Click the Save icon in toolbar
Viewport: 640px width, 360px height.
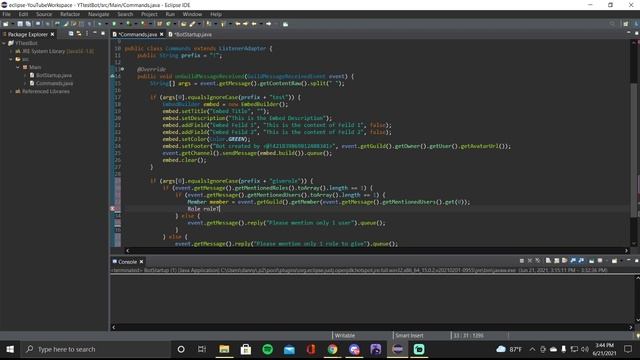(x=20, y=24)
